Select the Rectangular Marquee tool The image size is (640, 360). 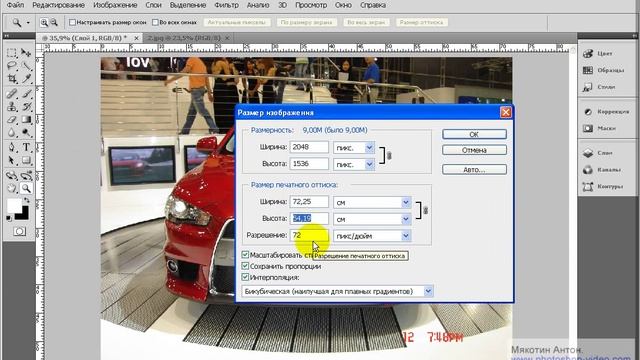[11, 53]
